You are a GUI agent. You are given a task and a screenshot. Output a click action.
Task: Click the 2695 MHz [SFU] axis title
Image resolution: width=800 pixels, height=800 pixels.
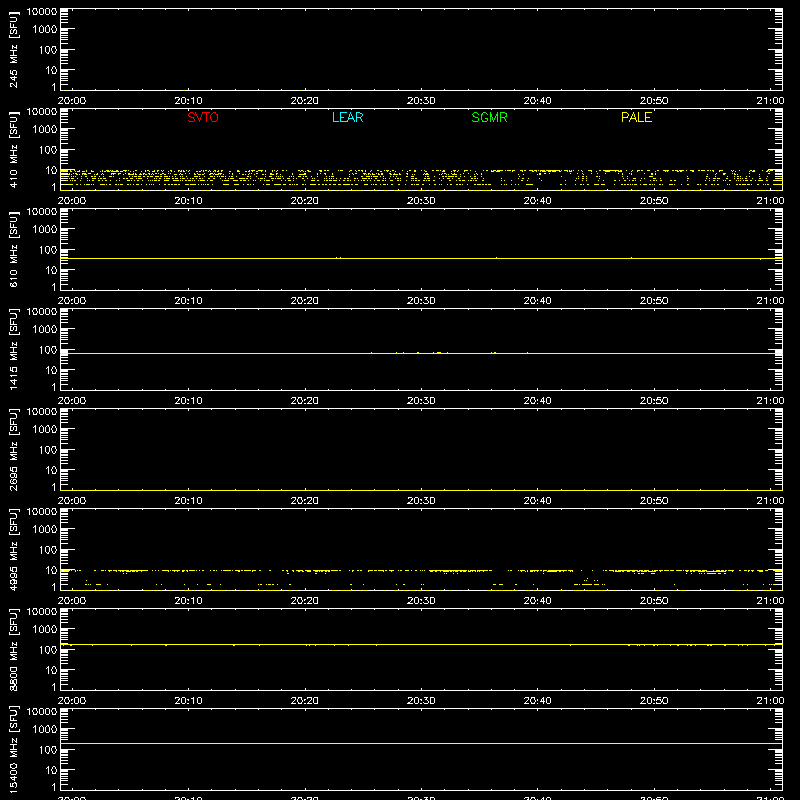pyautogui.click(x=13, y=450)
